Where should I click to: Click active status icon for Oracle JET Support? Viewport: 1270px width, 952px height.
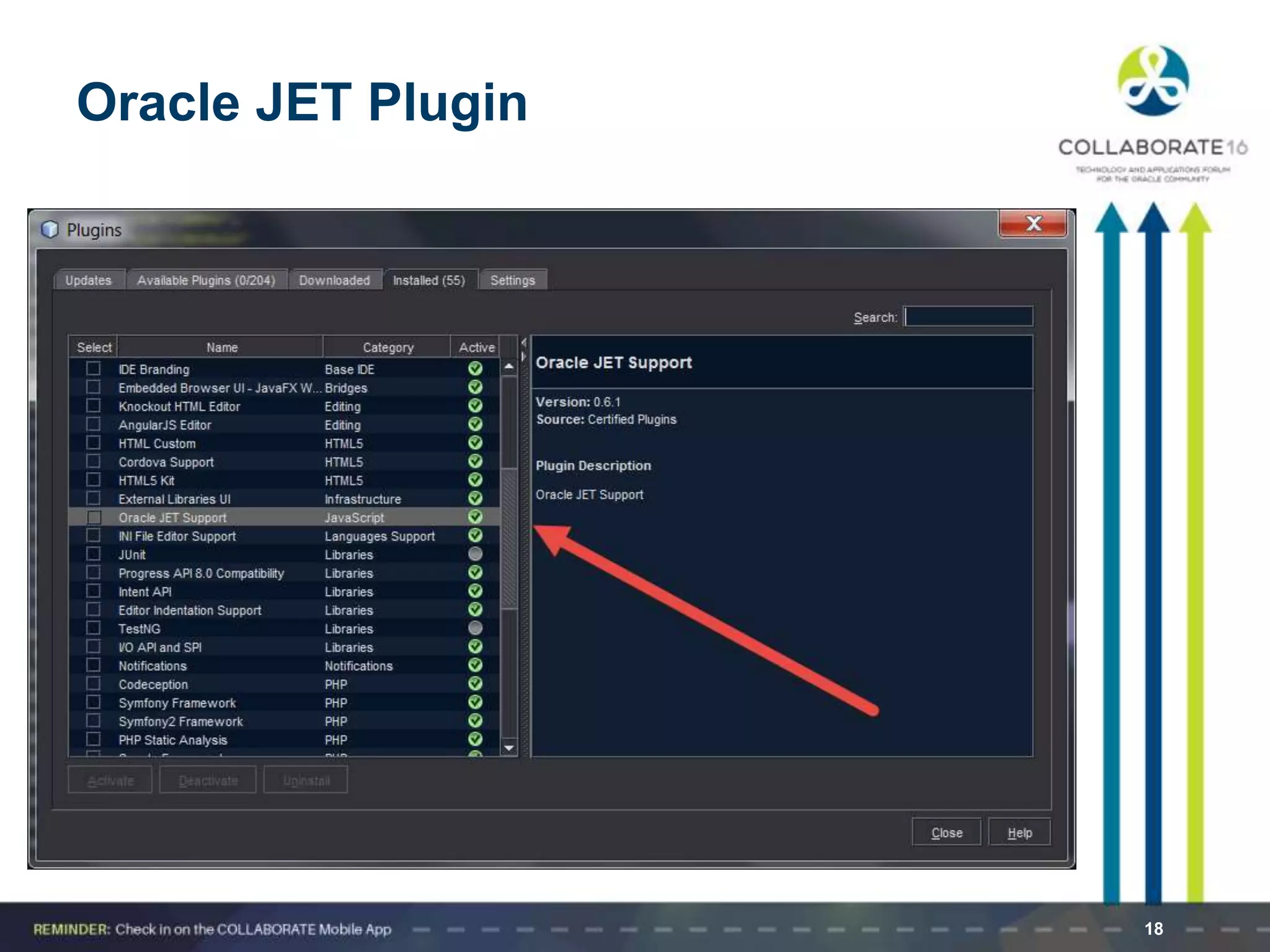pos(475,517)
